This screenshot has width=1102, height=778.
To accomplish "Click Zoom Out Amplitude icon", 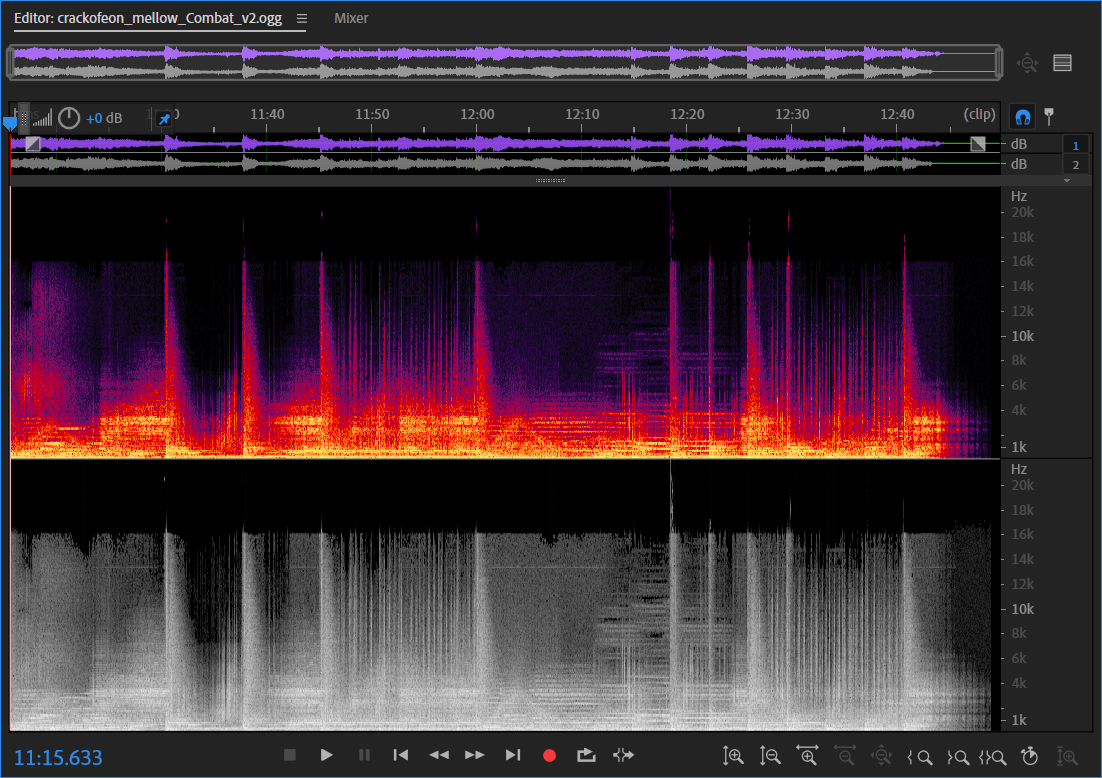I will tap(770, 756).
